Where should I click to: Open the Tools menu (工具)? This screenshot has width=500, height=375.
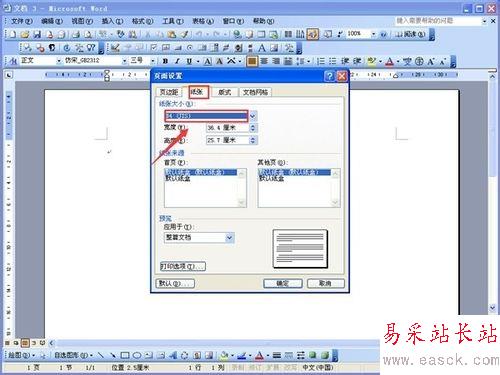point(173,21)
